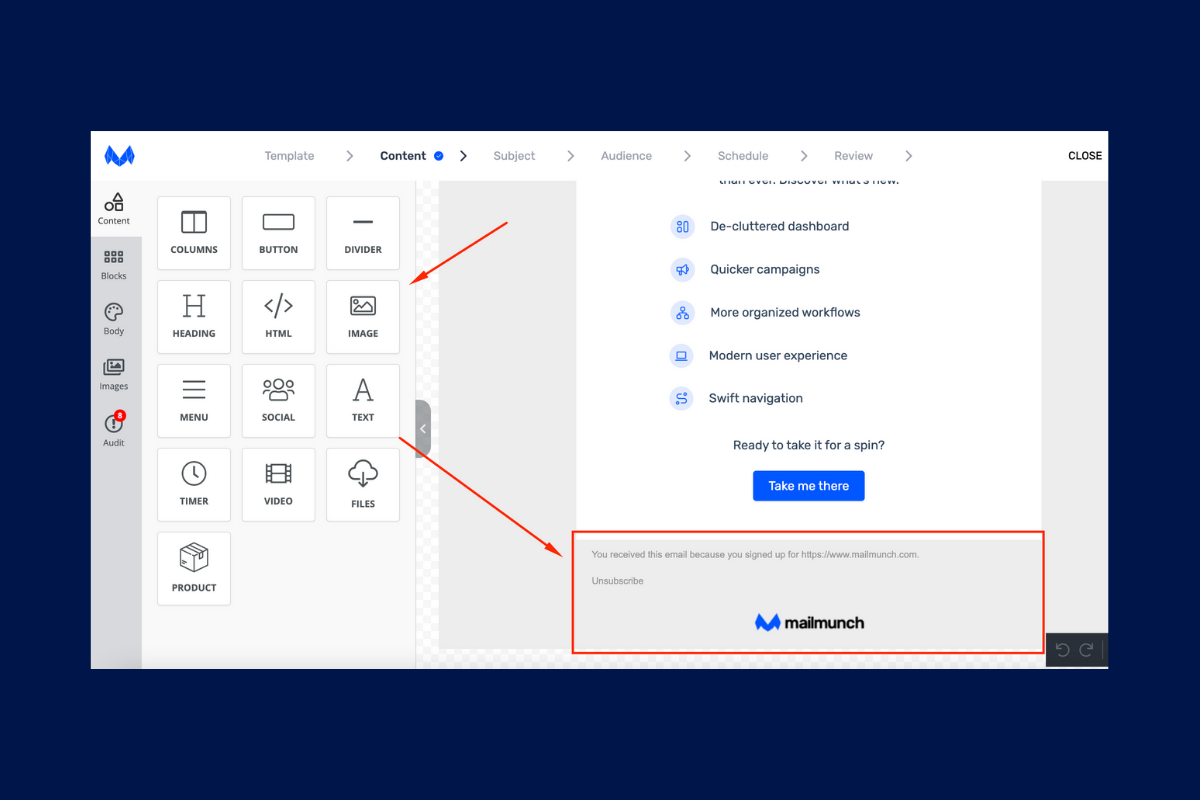Click the chevron next to Review

(x=908, y=156)
